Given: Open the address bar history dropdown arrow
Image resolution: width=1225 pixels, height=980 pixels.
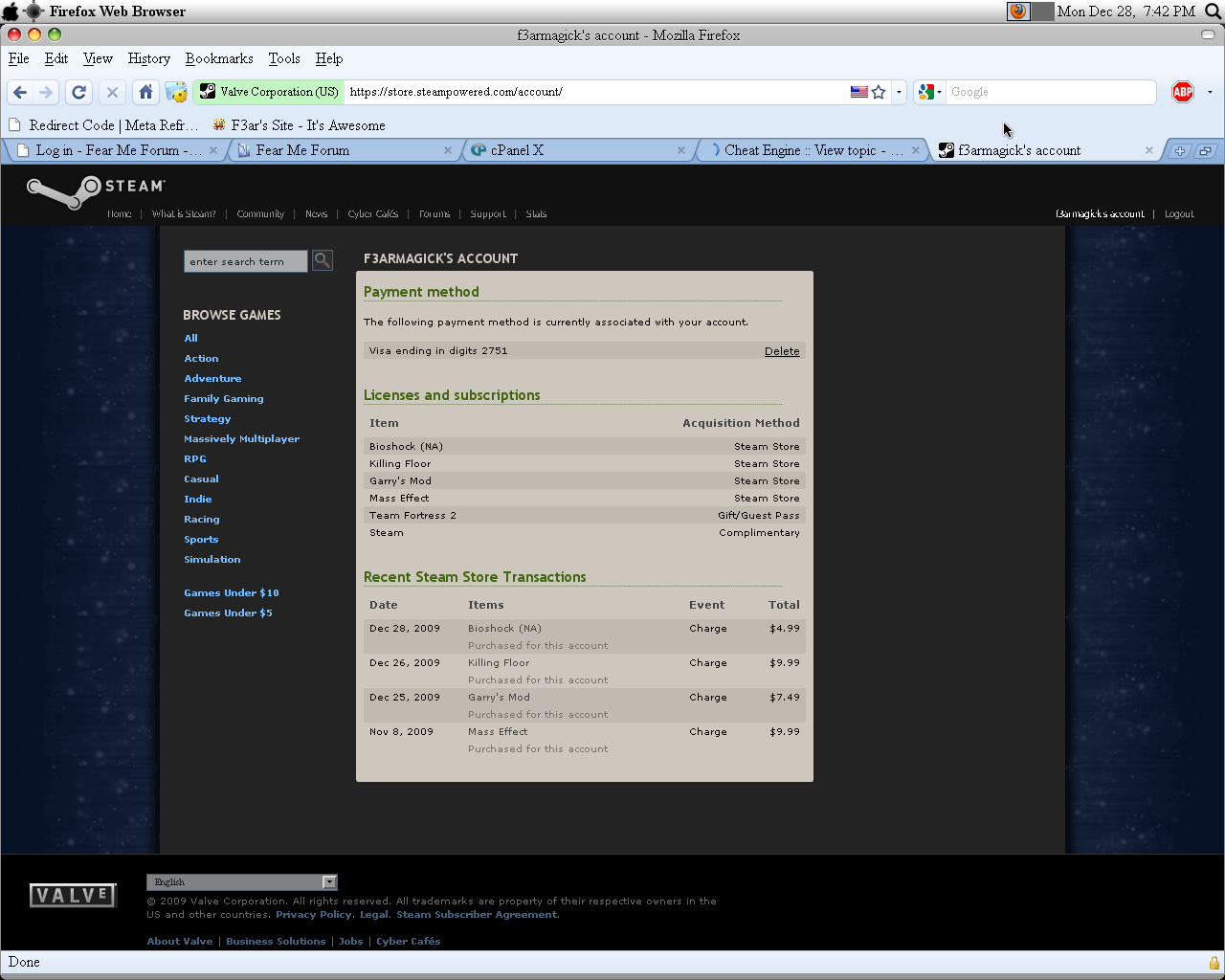Looking at the screenshot, I should (x=899, y=92).
